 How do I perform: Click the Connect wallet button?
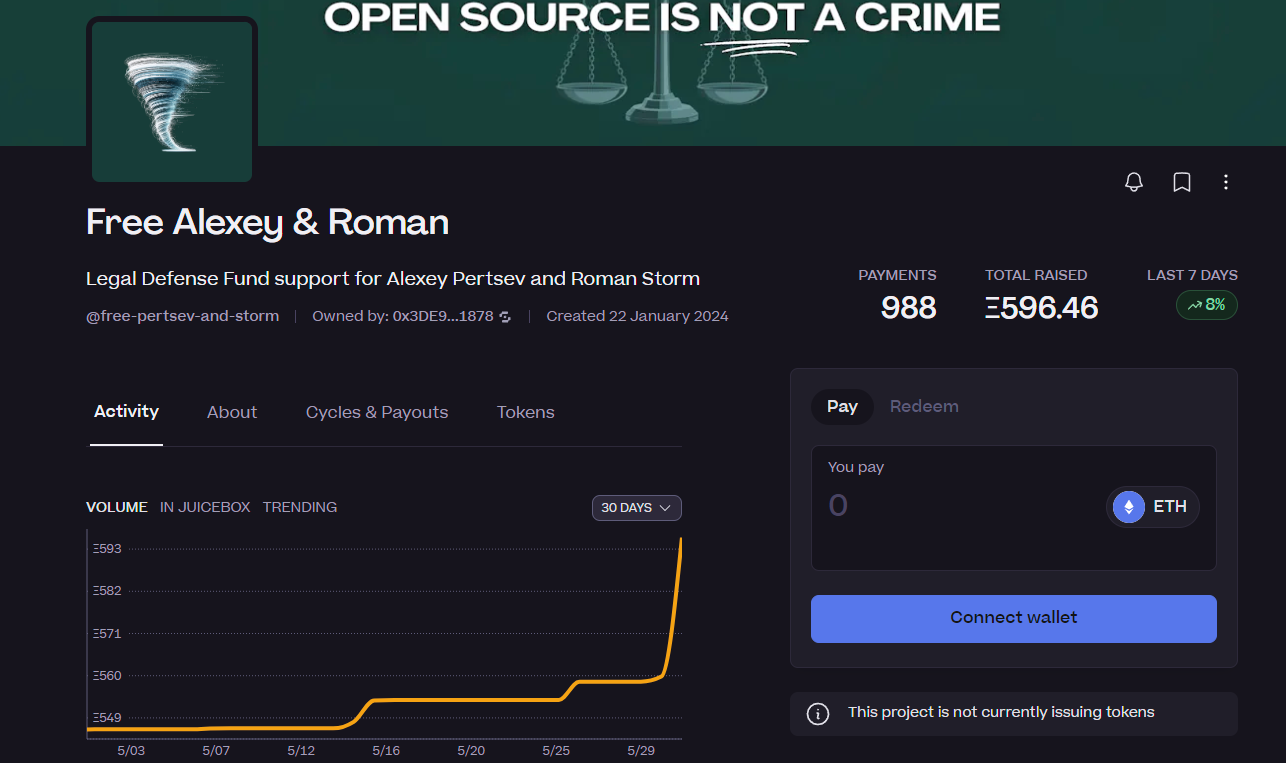pyautogui.click(x=1014, y=618)
